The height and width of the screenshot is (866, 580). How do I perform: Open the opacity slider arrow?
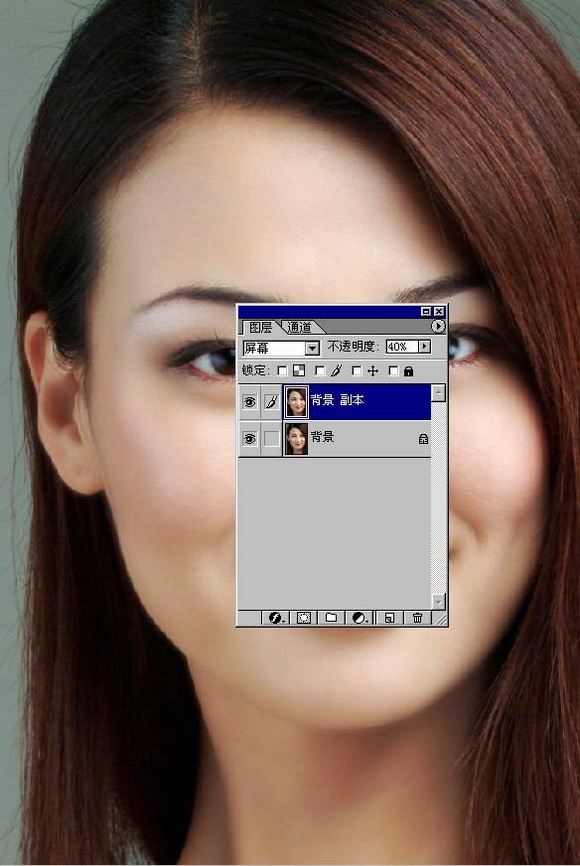coord(424,346)
